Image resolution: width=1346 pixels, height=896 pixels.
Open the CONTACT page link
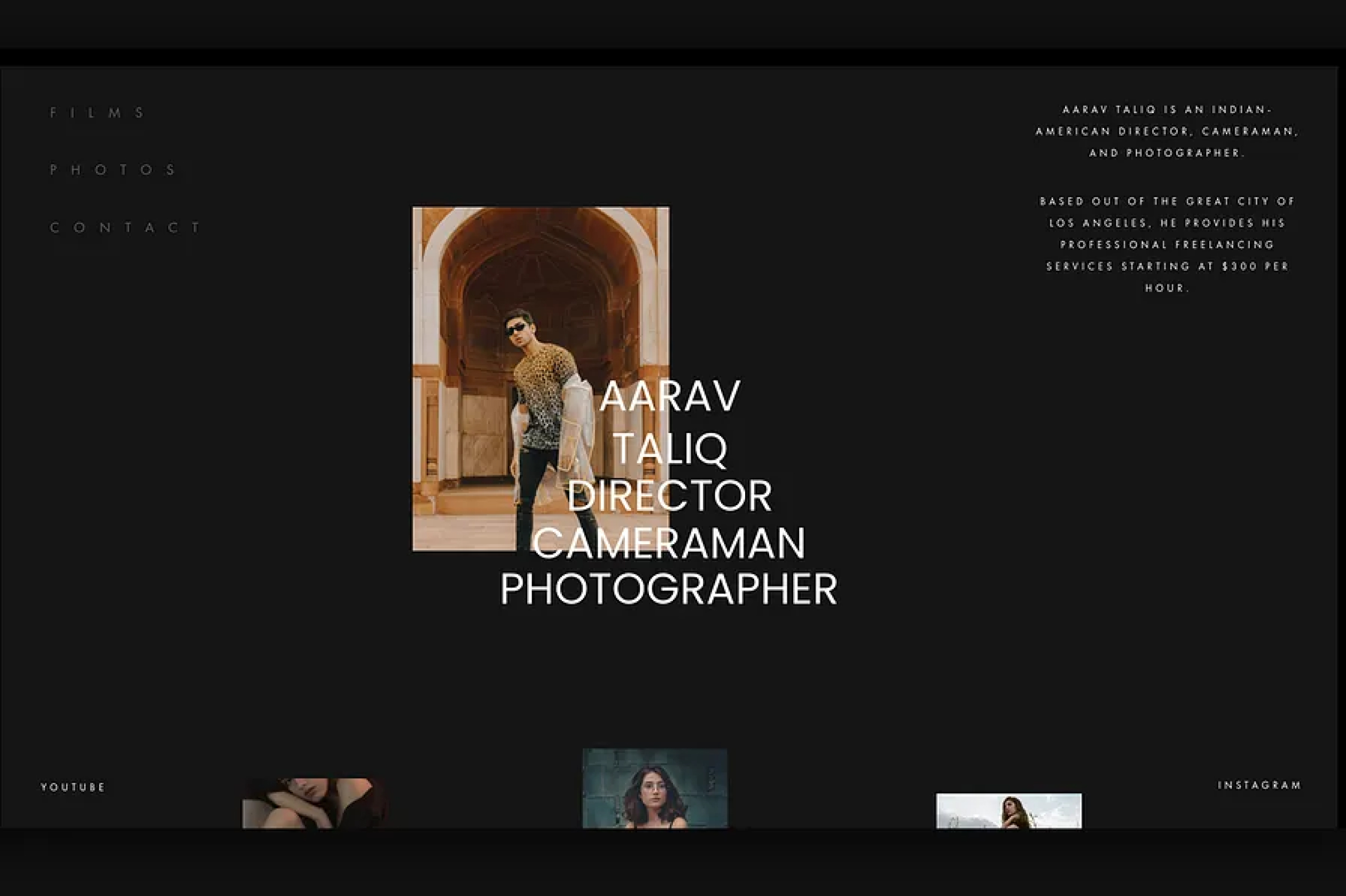125,227
